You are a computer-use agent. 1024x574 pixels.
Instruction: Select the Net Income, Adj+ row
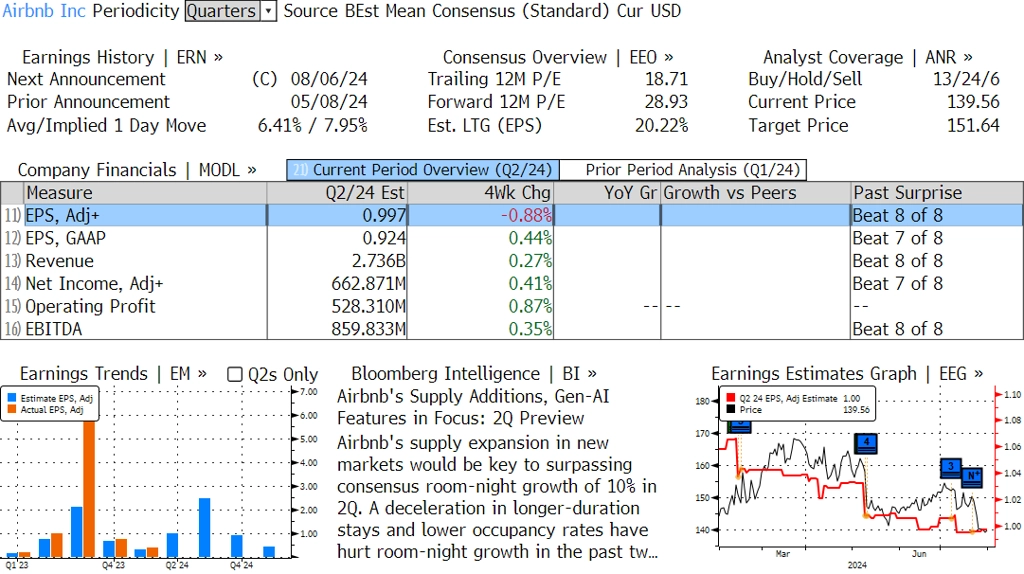[511, 283]
